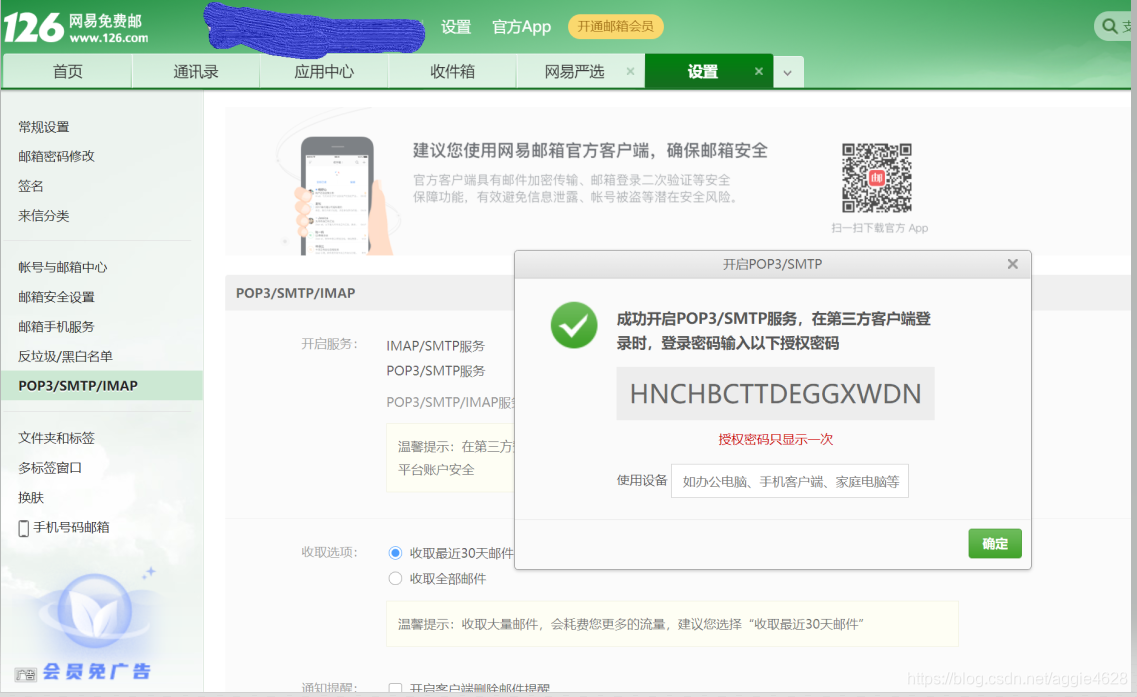Open 反垃圾/黑白名单 in the sidebar
The image size is (1137, 697).
click(x=65, y=356)
